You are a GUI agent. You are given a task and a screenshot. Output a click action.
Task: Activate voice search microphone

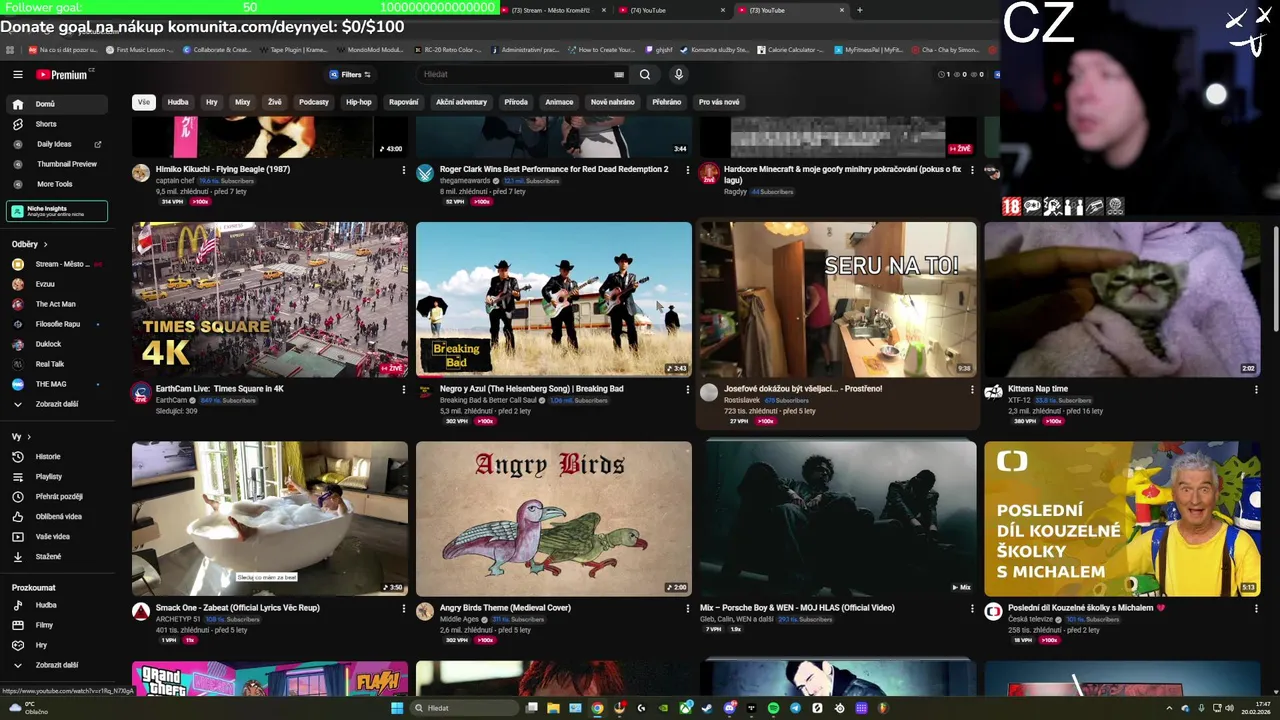[x=678, y=74]
